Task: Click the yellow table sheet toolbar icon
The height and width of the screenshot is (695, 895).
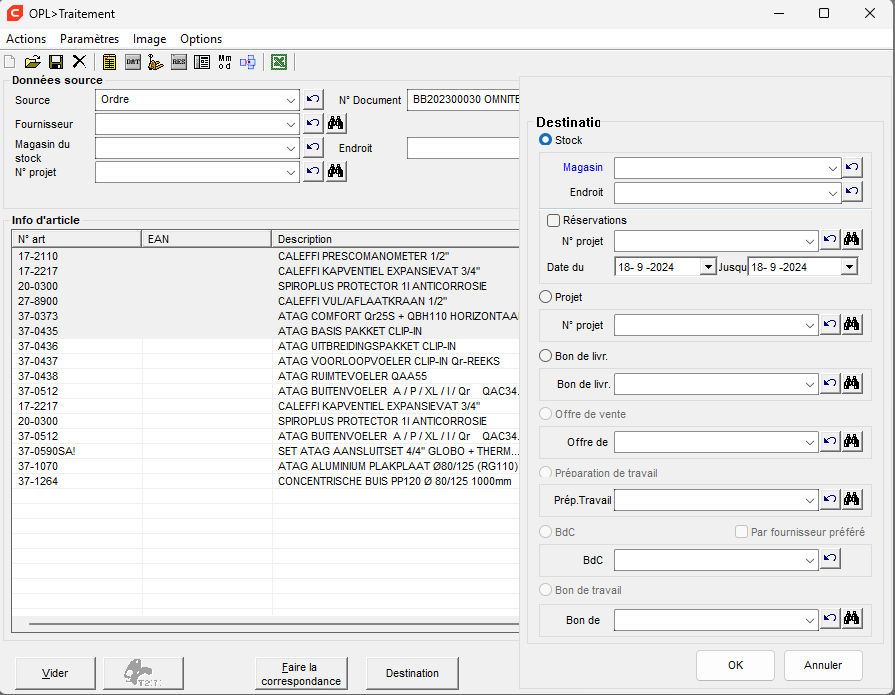Action: pos(109,62)
